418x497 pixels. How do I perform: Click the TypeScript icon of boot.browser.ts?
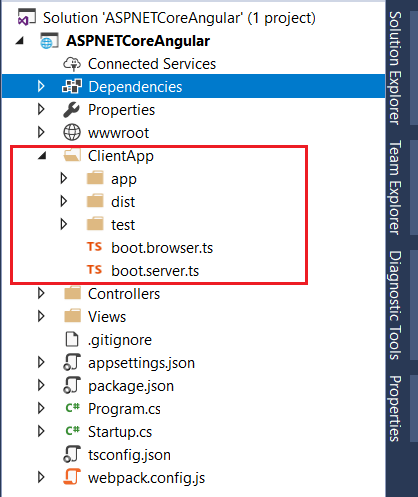94,247
